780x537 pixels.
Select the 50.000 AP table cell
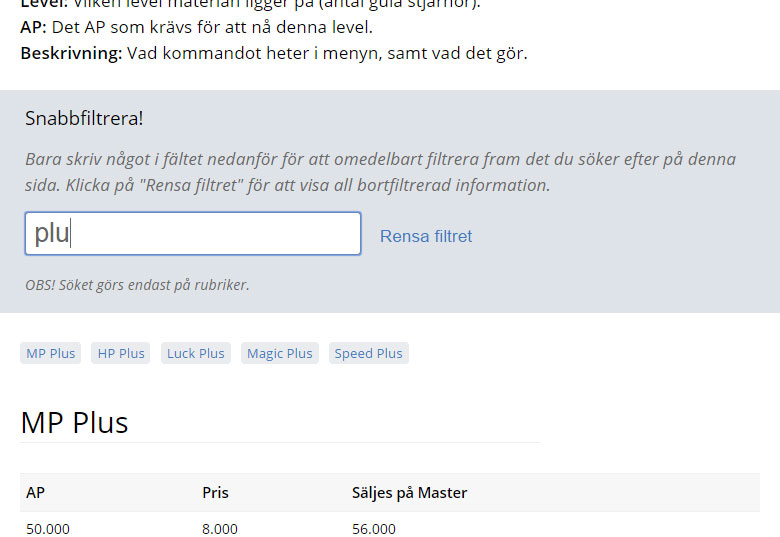click(48, 528)
